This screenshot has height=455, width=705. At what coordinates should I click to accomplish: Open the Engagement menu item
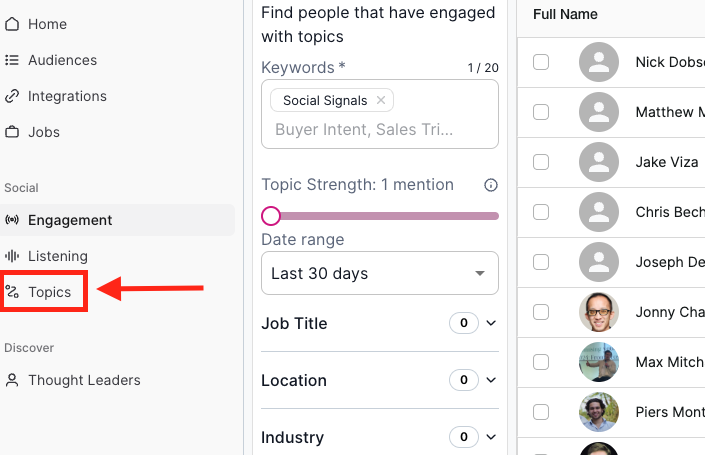pos(70,220)
